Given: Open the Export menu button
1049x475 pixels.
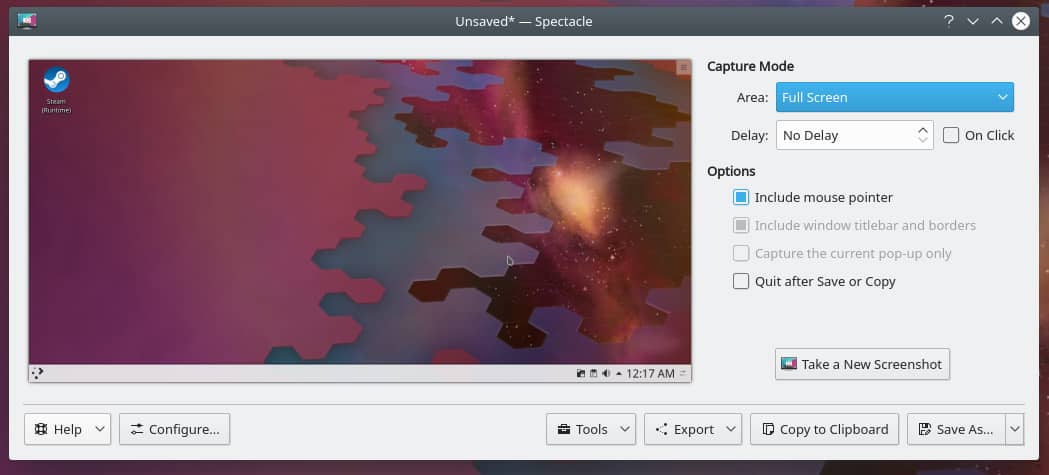Looking at the screenshot, I should (693, 430).
